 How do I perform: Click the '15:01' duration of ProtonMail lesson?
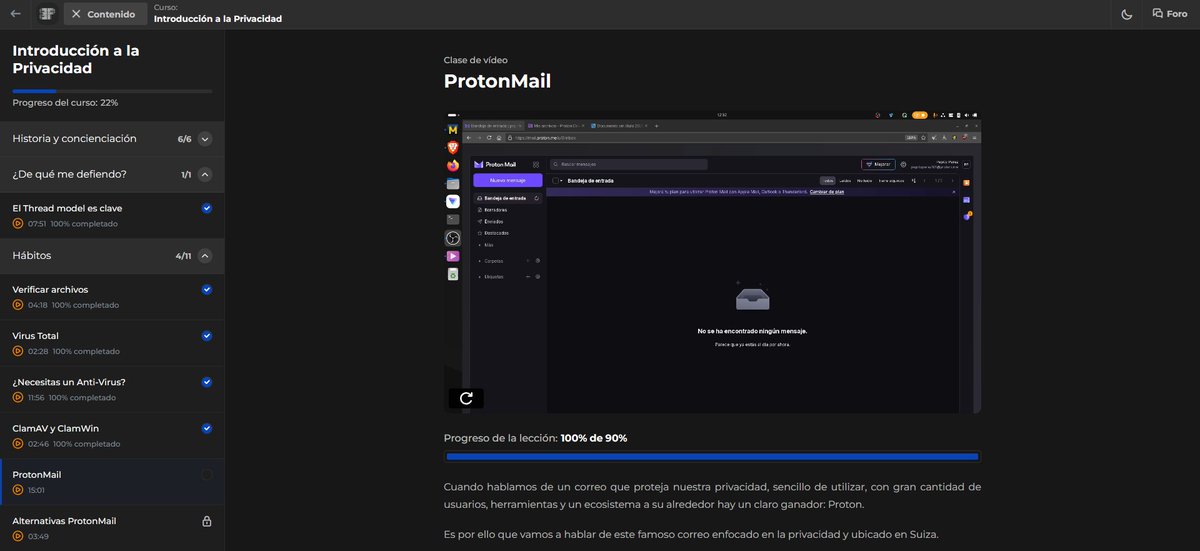point(36,490)
